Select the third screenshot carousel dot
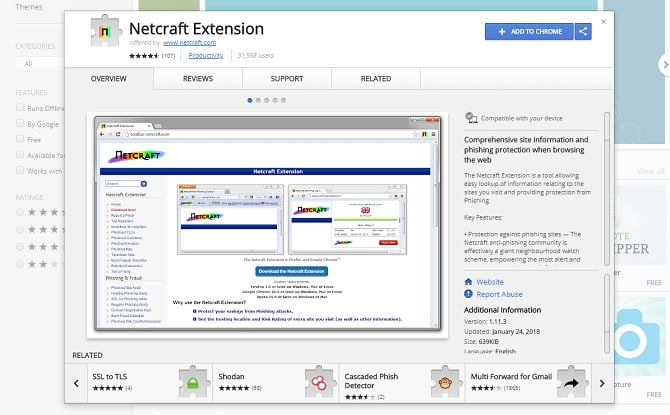 (x=267, y=100)
